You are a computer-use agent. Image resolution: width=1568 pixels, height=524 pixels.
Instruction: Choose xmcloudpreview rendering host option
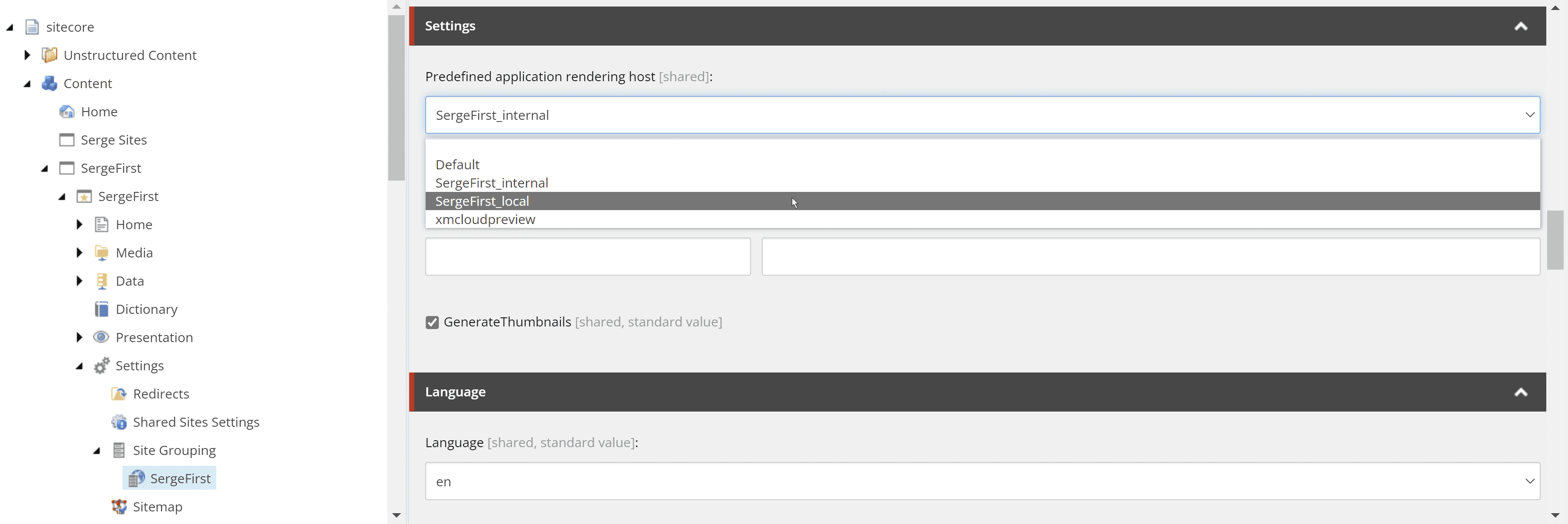(x=485, y=220)
